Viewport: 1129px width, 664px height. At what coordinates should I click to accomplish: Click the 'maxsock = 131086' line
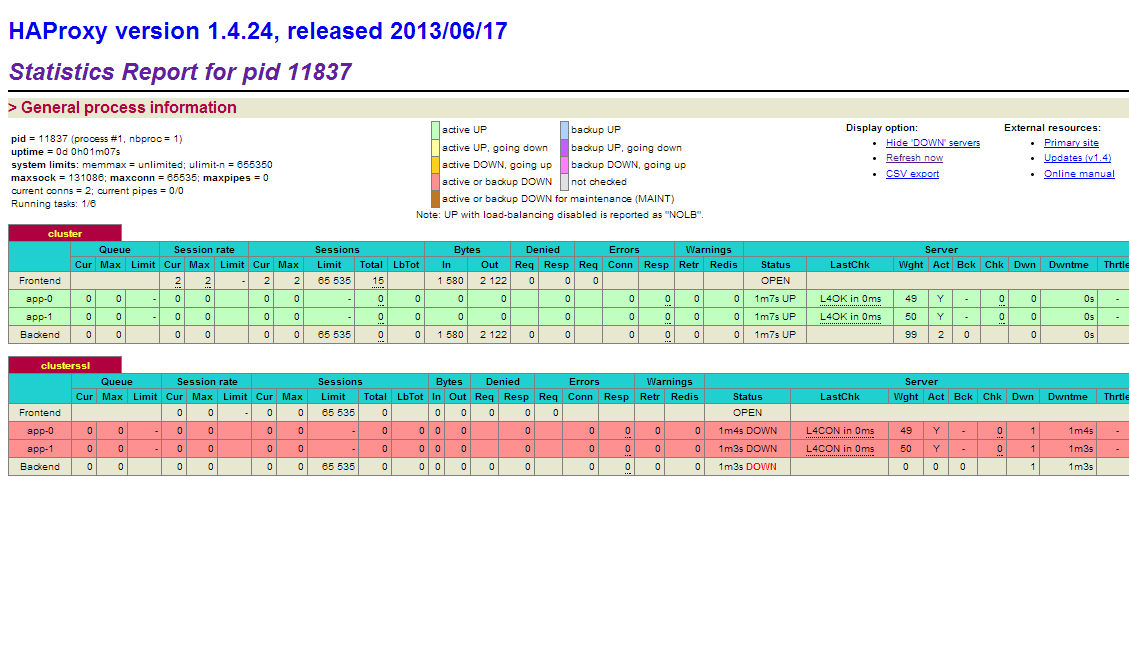pyautogui.click(x=140, y=178)
